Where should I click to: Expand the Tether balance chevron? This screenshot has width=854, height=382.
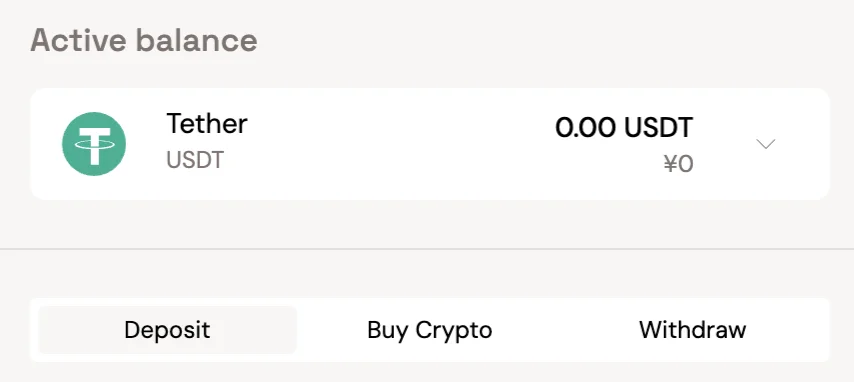(x=766, y=144)
